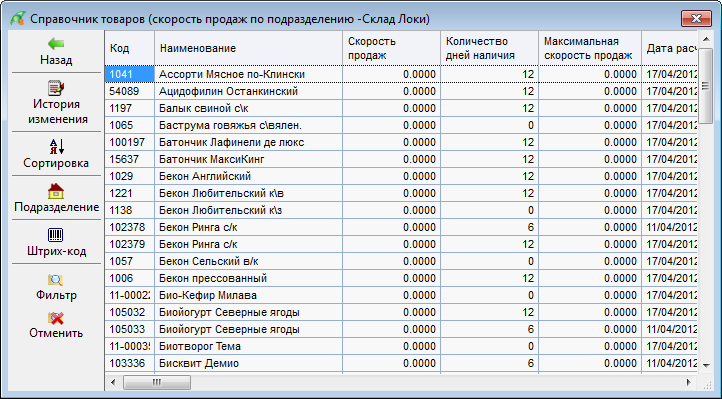Open История изменения notepad icon
The height and width of the screenshot is (399, 722).
[56, 88]
